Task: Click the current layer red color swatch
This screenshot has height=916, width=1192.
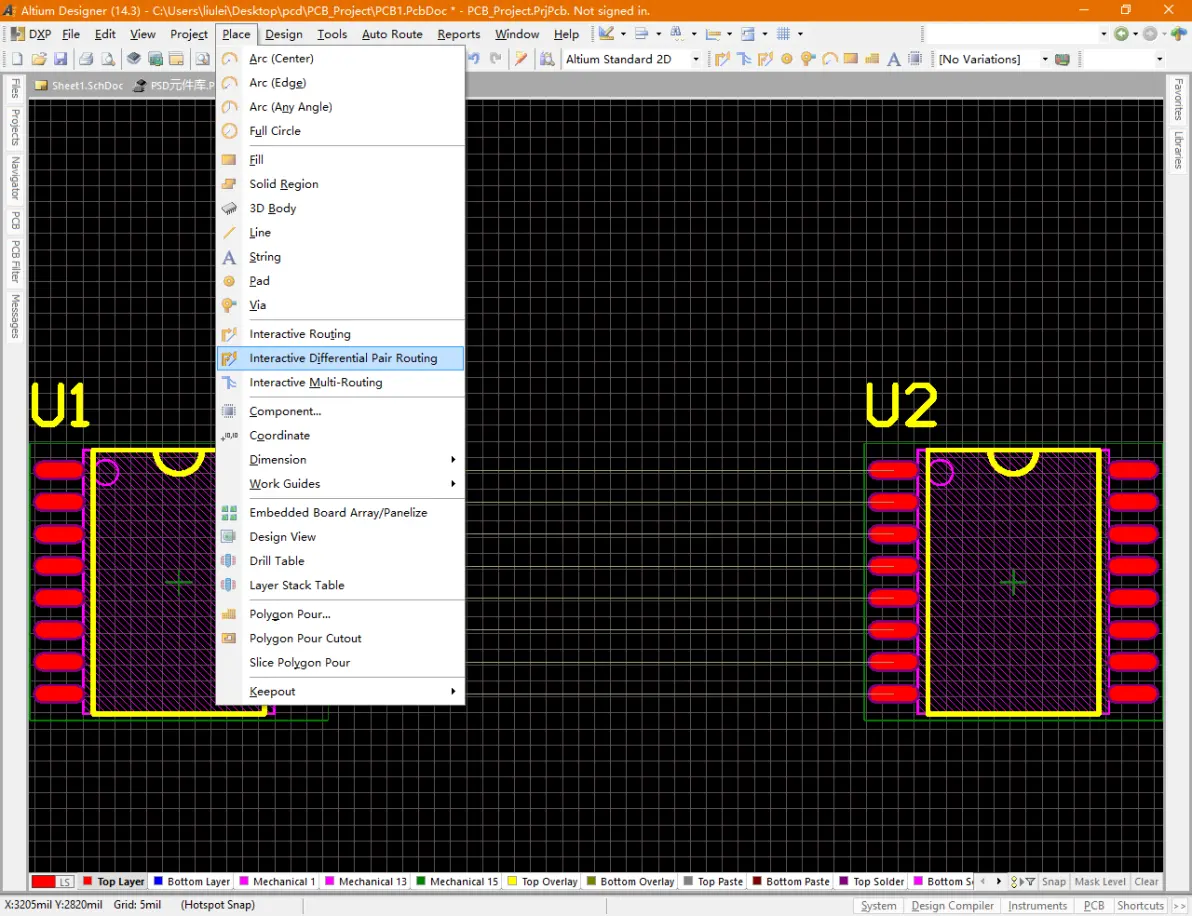Action: click(x=43, y=882)
